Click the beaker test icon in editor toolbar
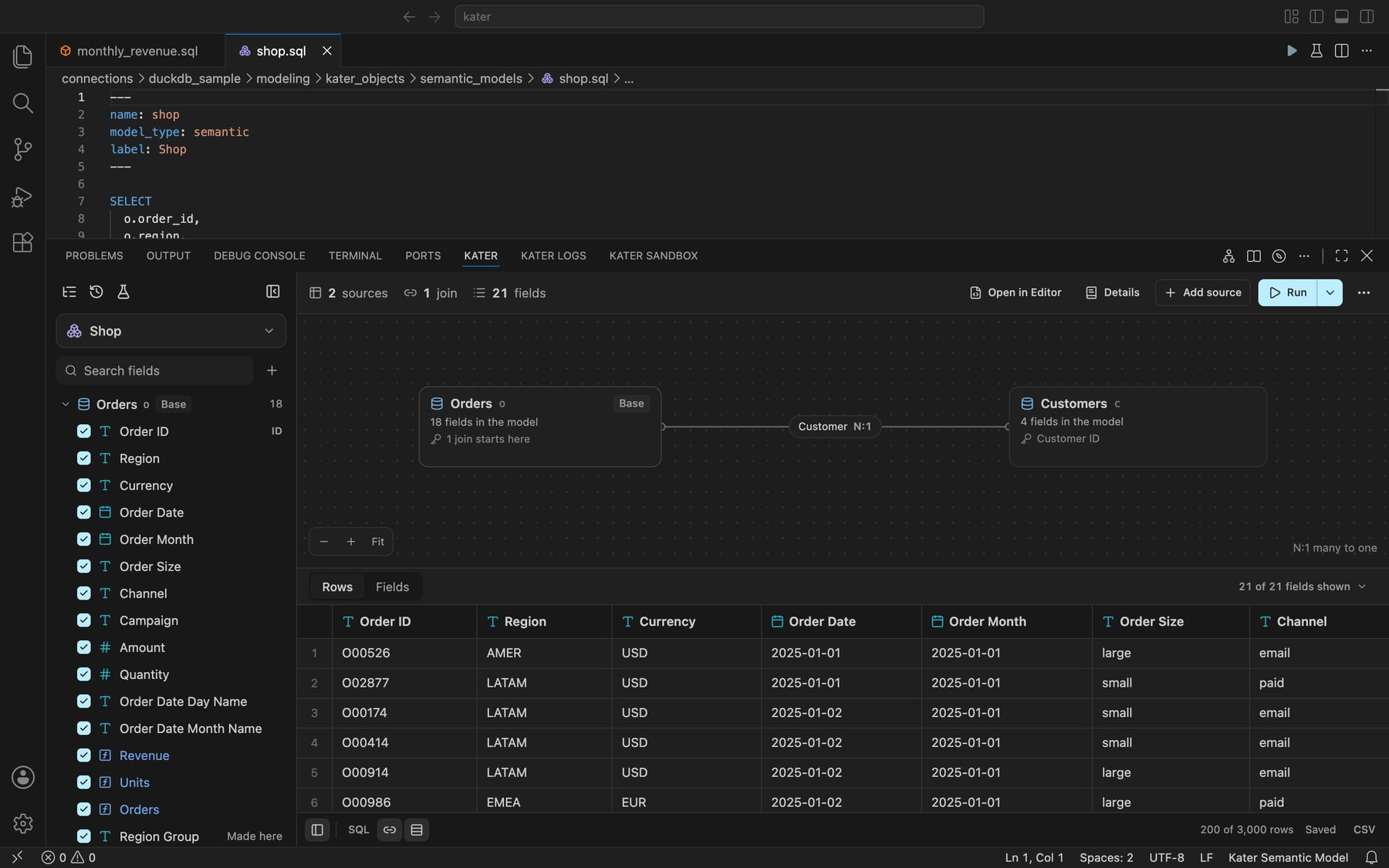This screenshot has width=1389, height=868. pyautogui.click(x=1316, y=51)
